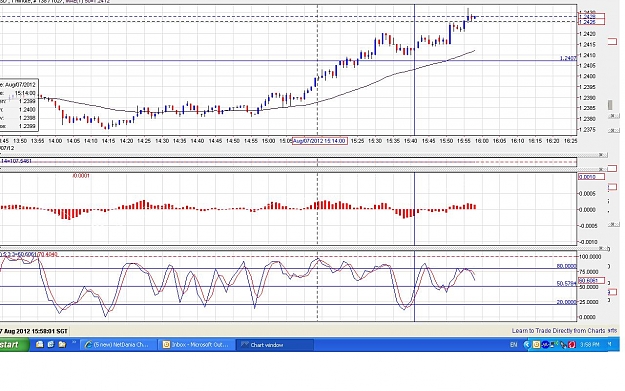Image resolution: width=625 pixels, height=391 pixels.
Task: Click the 50.5794 stochastic level label
Action: pos(566,284)
